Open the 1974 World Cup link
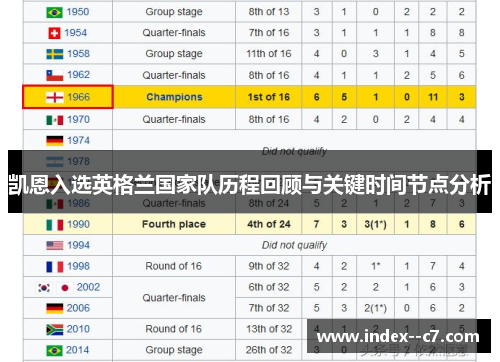Image resolution: width=500 pixels, height=362 pixels. tap(78, 140)
